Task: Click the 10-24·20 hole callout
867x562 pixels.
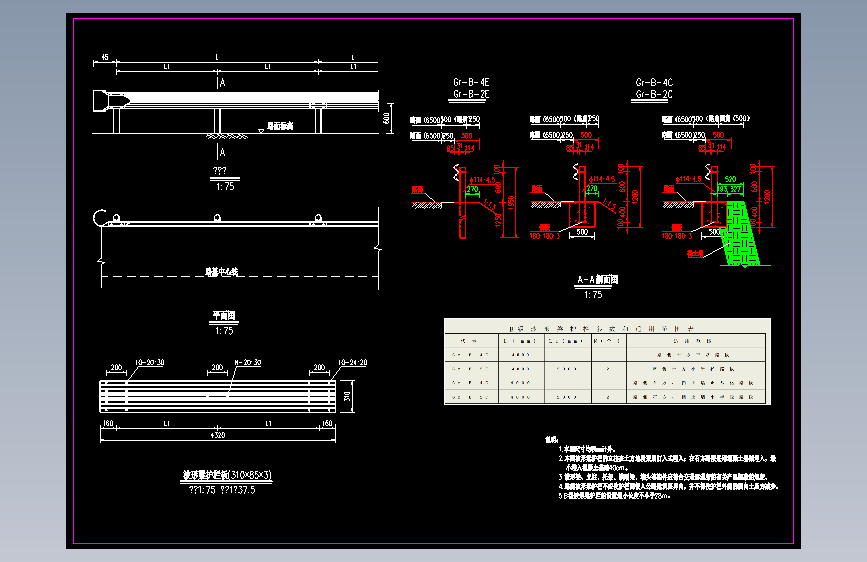Action: click(x=352, y=363)
